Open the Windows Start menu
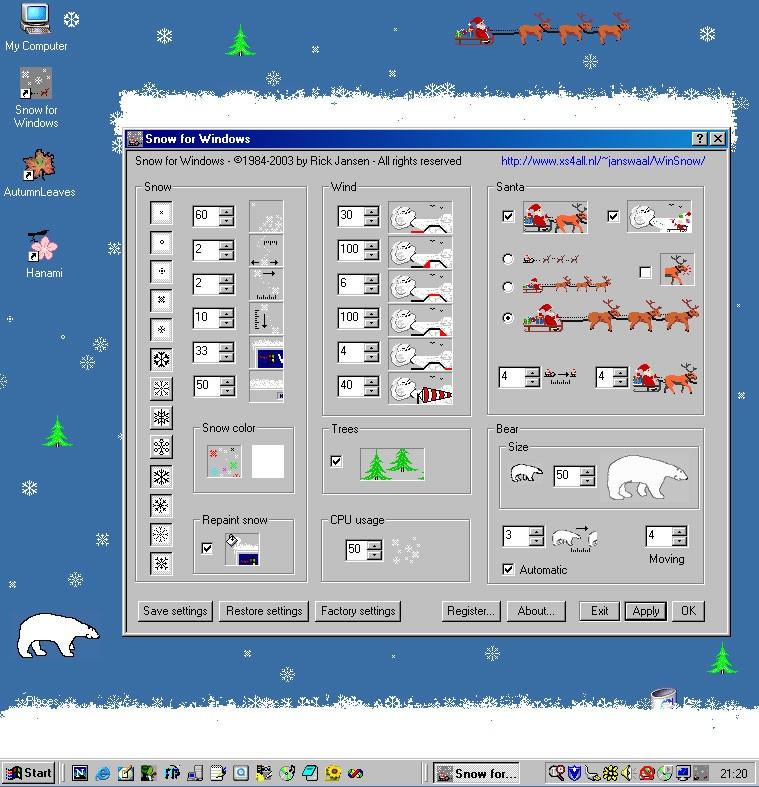 [x=29, y=773]
